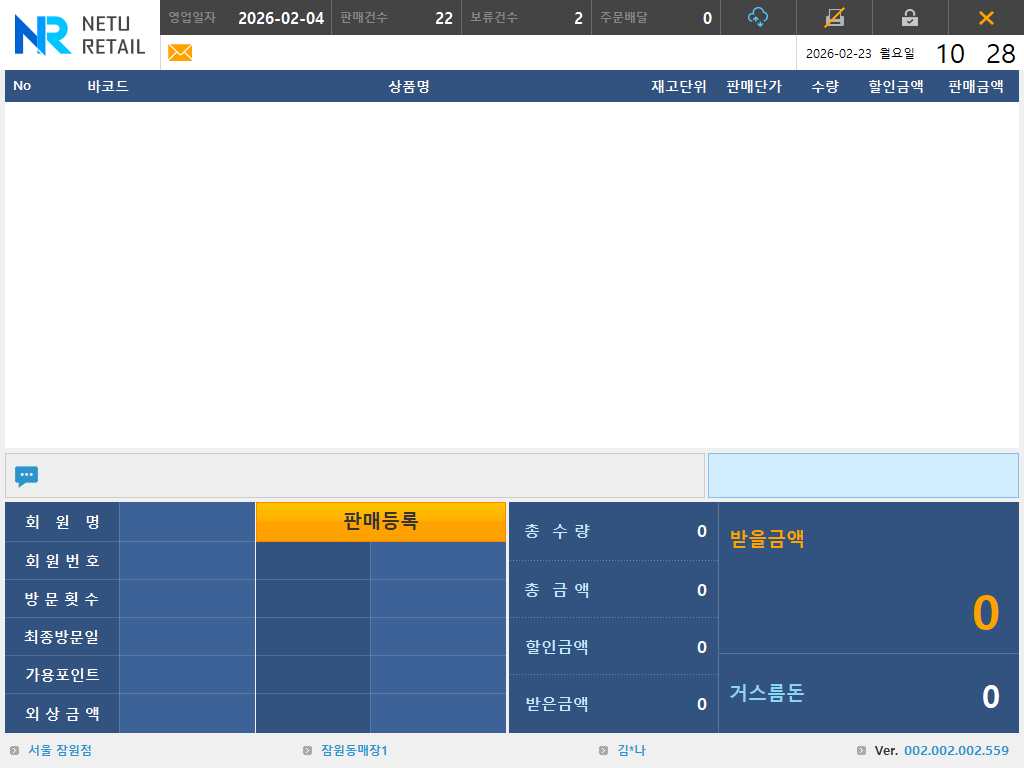The width and height of the screenshot is (1024, 768).
Task: Click the 주문배달 0 counter
Action: [x=656, y=18]
